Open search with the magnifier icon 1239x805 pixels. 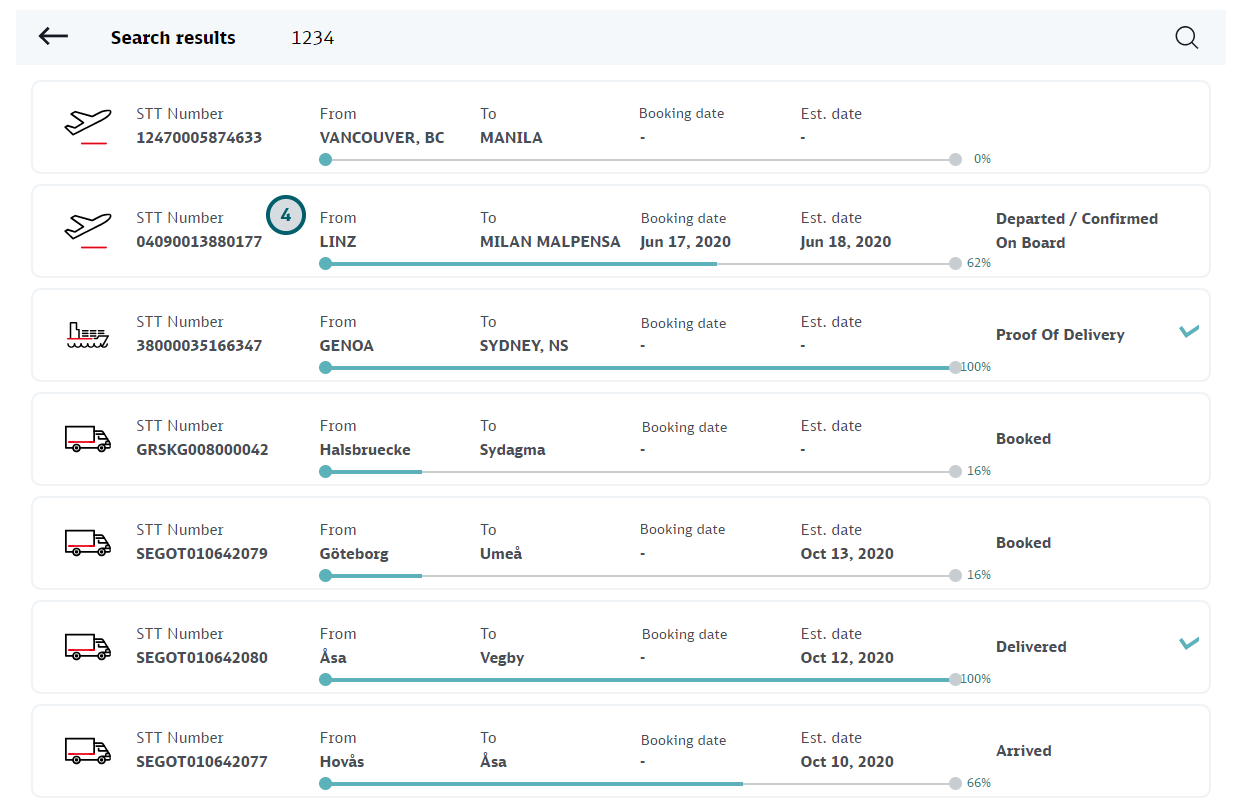tap(1186, 38)
